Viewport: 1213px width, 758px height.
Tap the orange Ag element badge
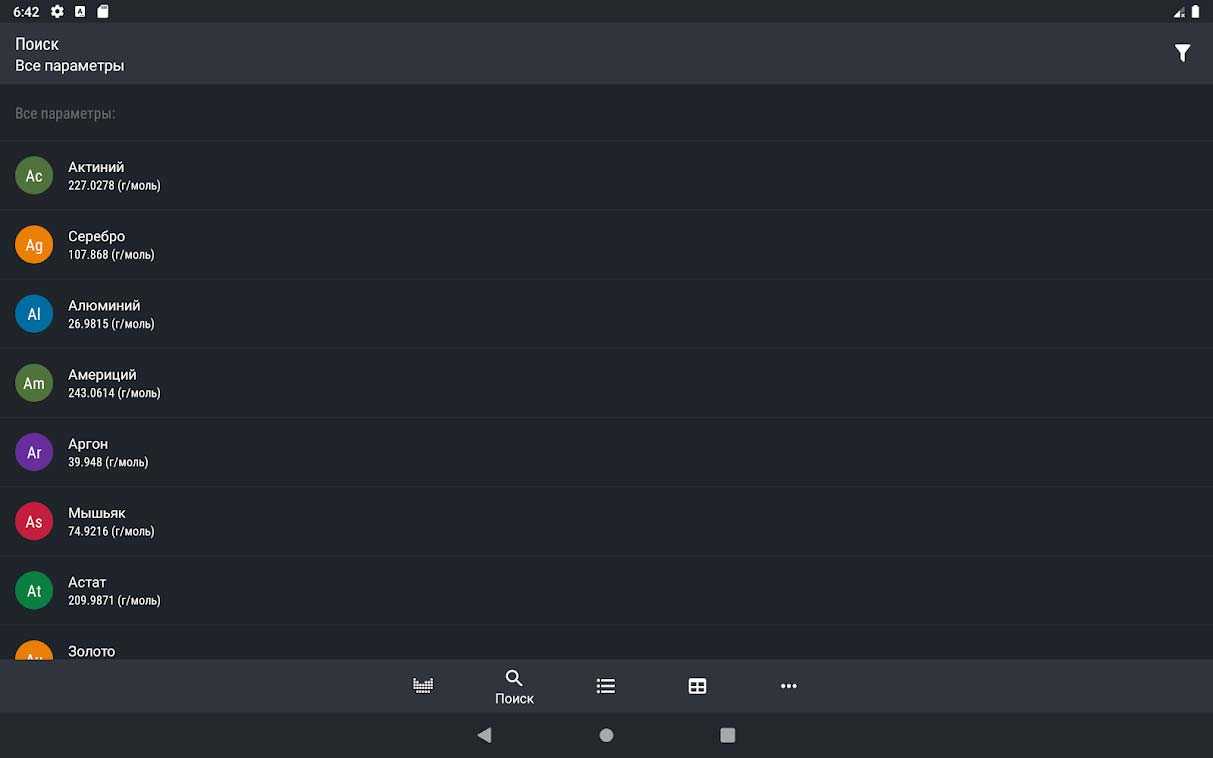click(x=34, y=245)
